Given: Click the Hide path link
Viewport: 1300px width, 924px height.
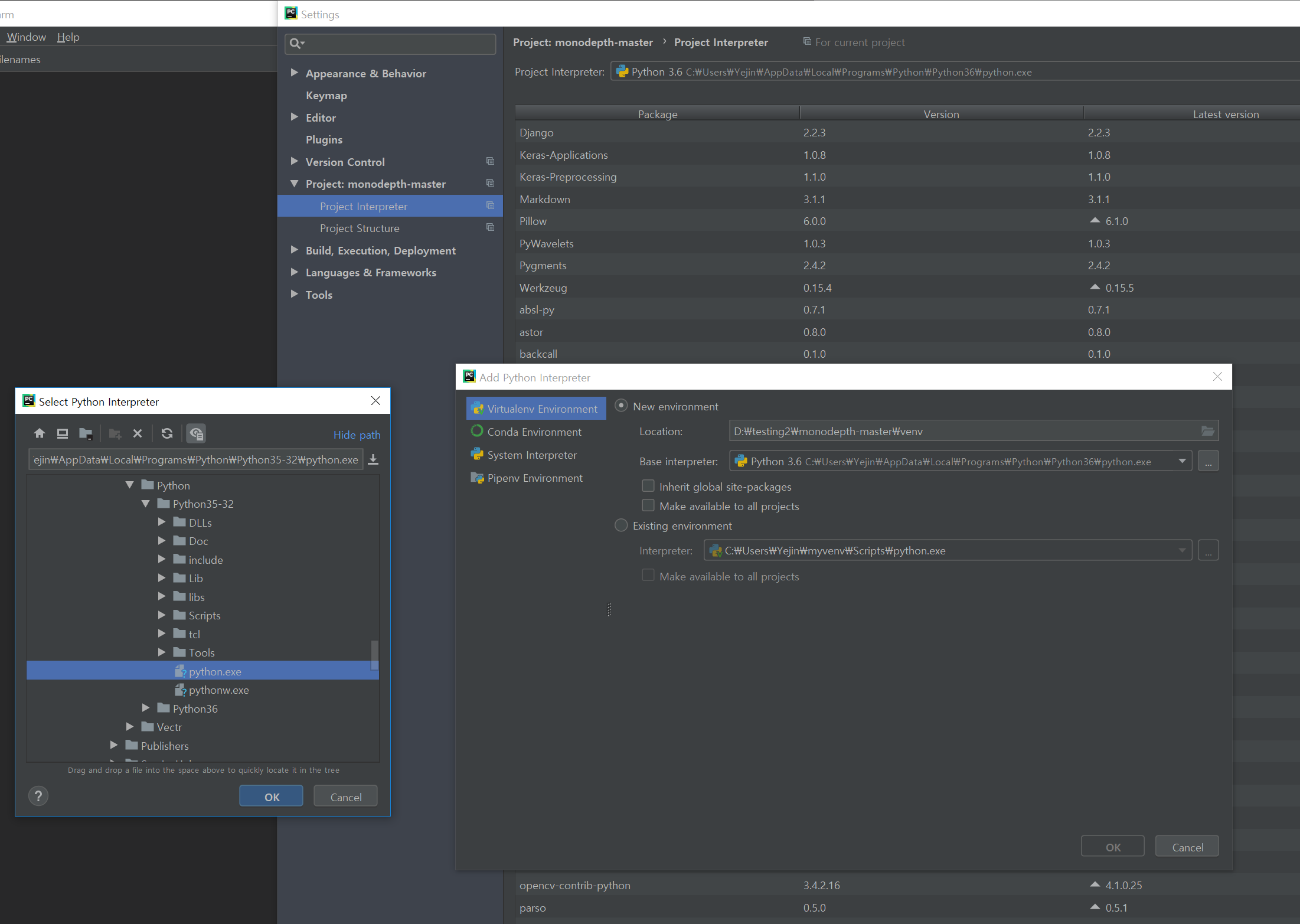Looking at the screenshot, I should (357, 435).
